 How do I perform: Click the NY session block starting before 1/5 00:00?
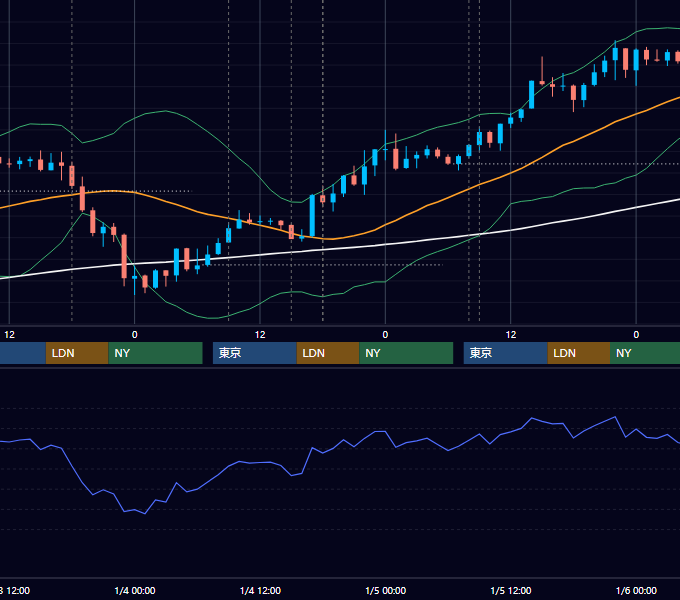[406, 353]
